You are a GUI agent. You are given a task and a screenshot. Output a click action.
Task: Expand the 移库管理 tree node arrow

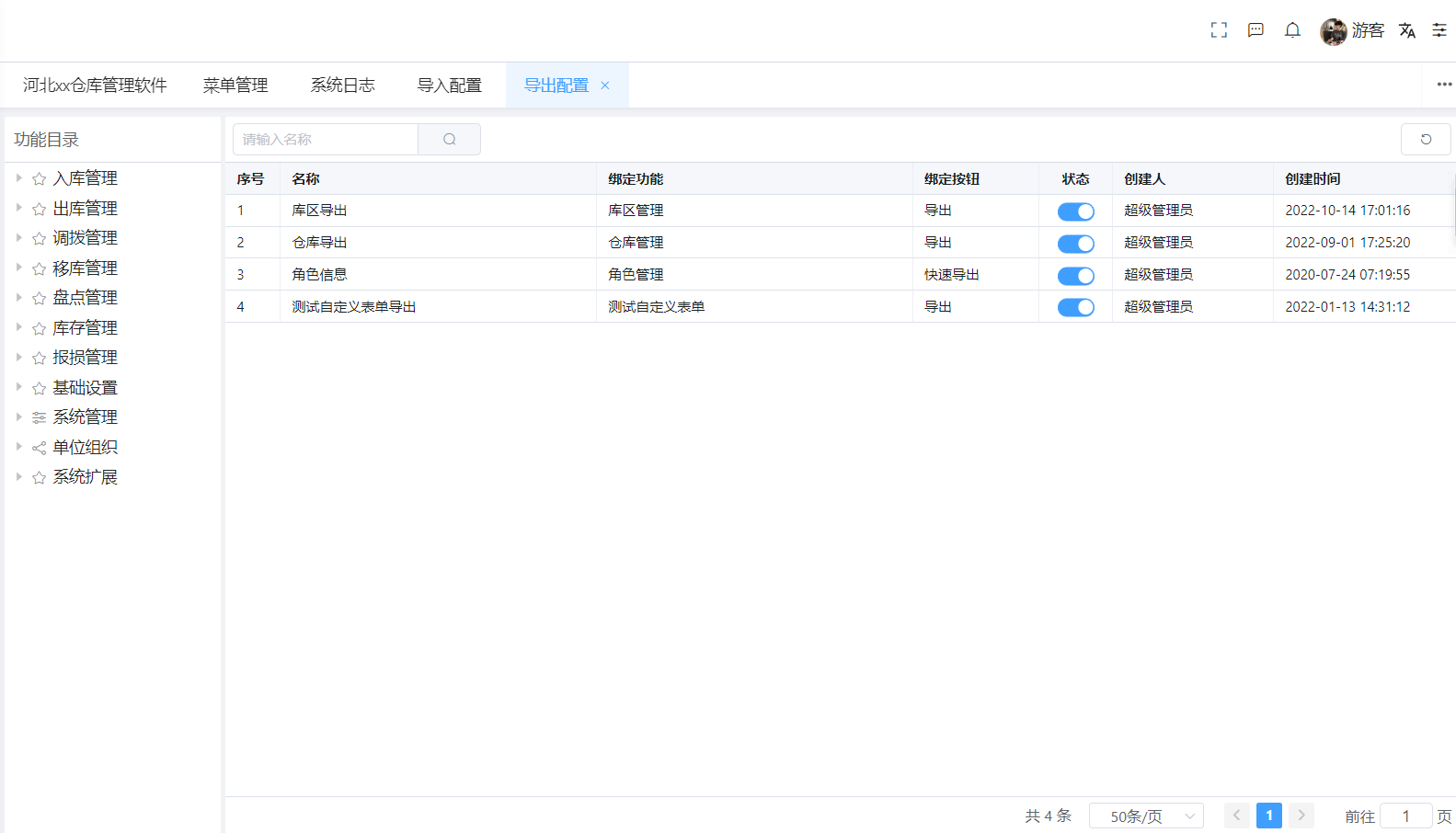point(18,268)
